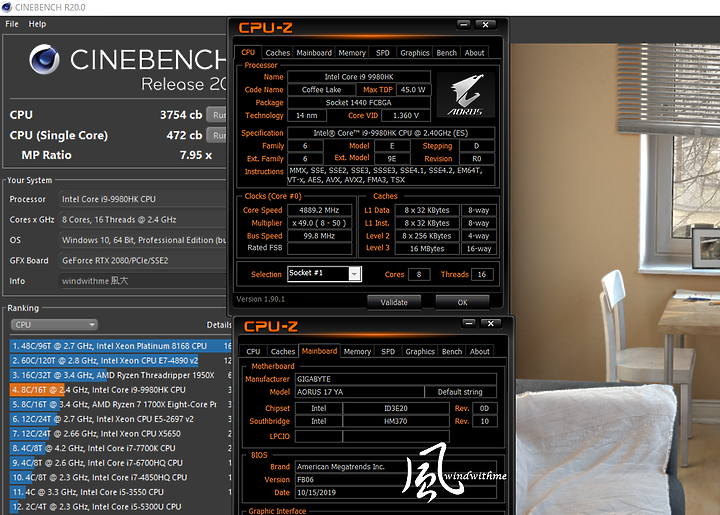Switch to Memory tab in upper CPU-Z
The height and width of the screenshot is (515, 720).
[352, 53]
